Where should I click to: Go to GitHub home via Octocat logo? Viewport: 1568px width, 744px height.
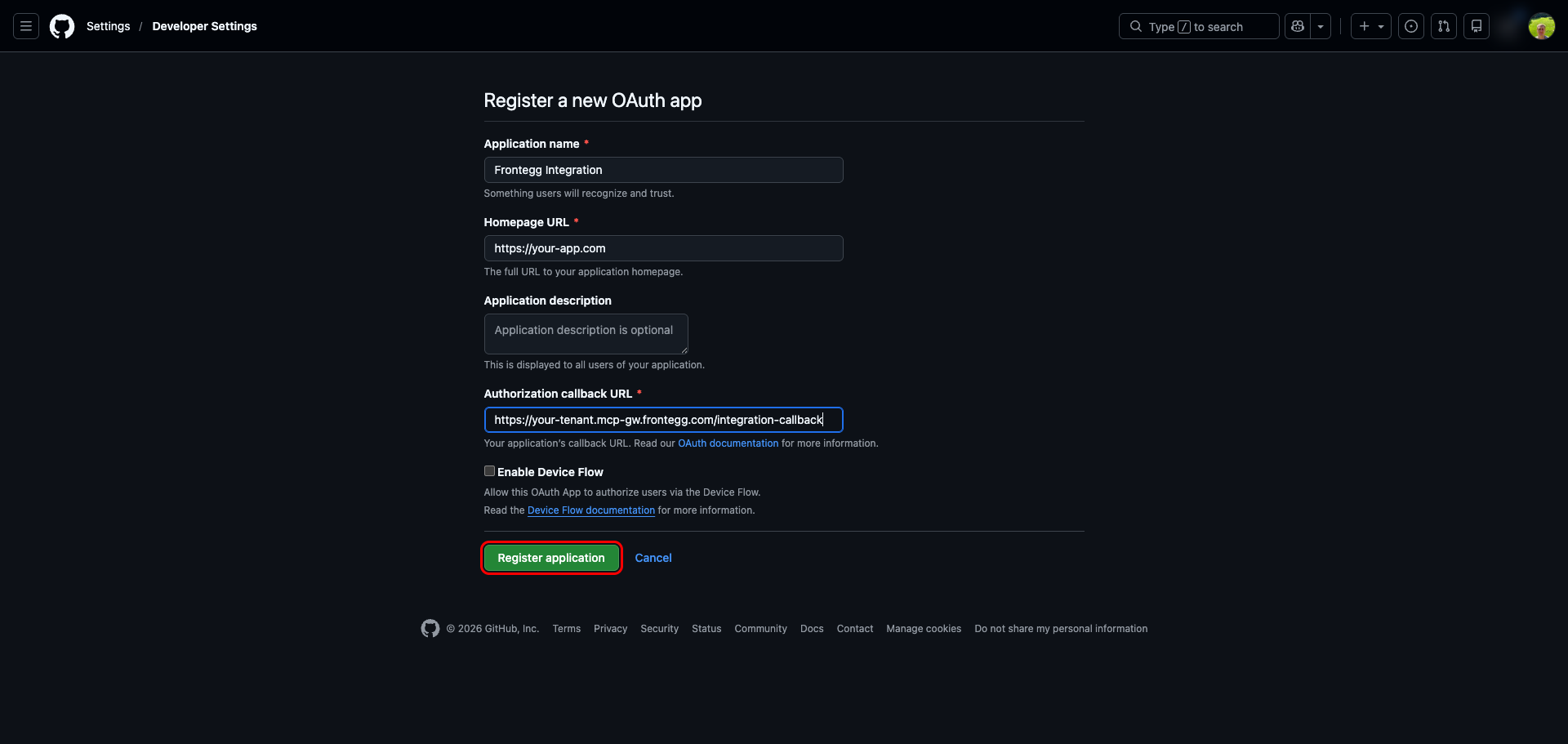coord(62,26)
